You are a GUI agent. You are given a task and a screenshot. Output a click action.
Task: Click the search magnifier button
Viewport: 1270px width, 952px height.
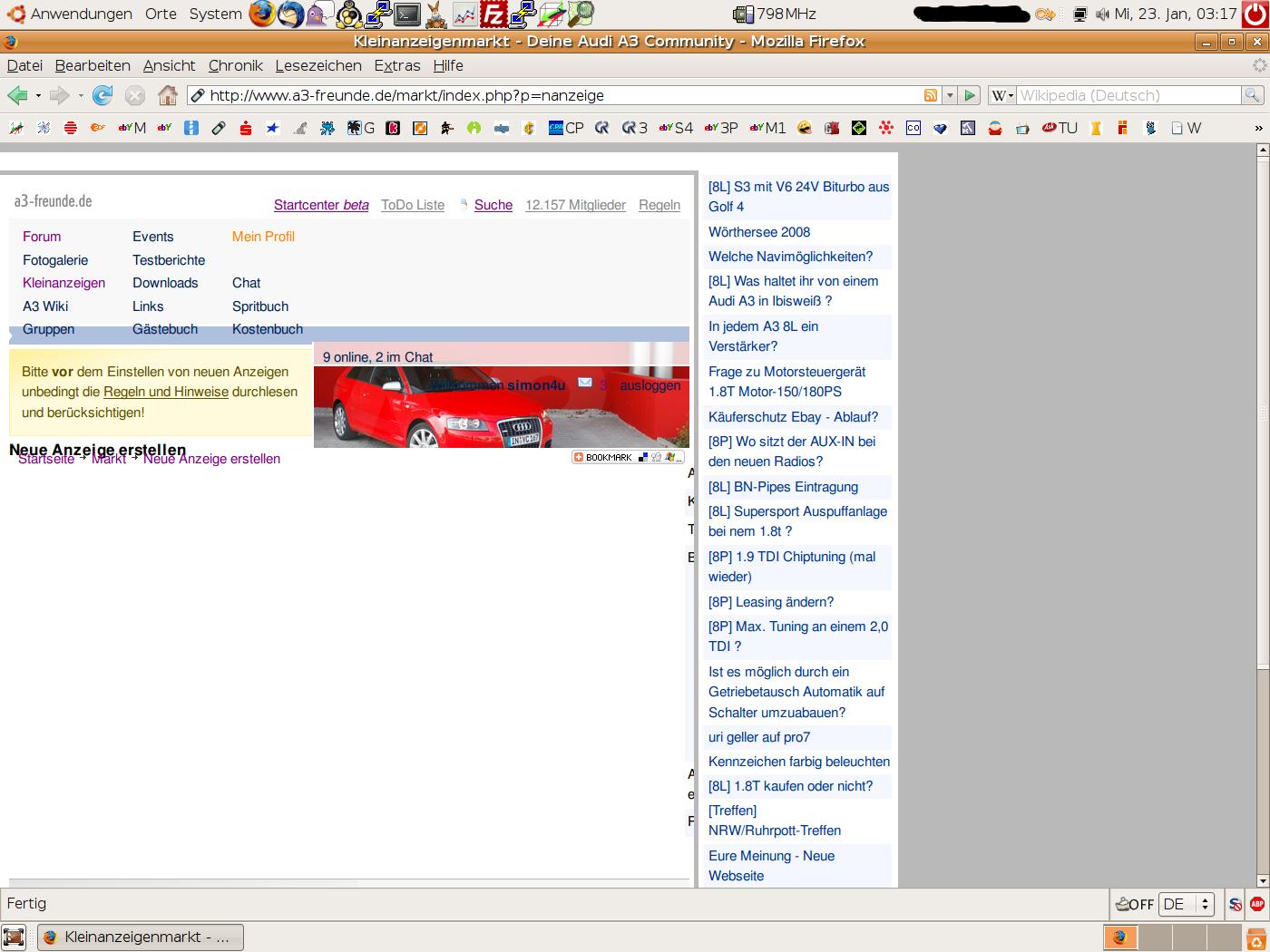[1252, 95]
